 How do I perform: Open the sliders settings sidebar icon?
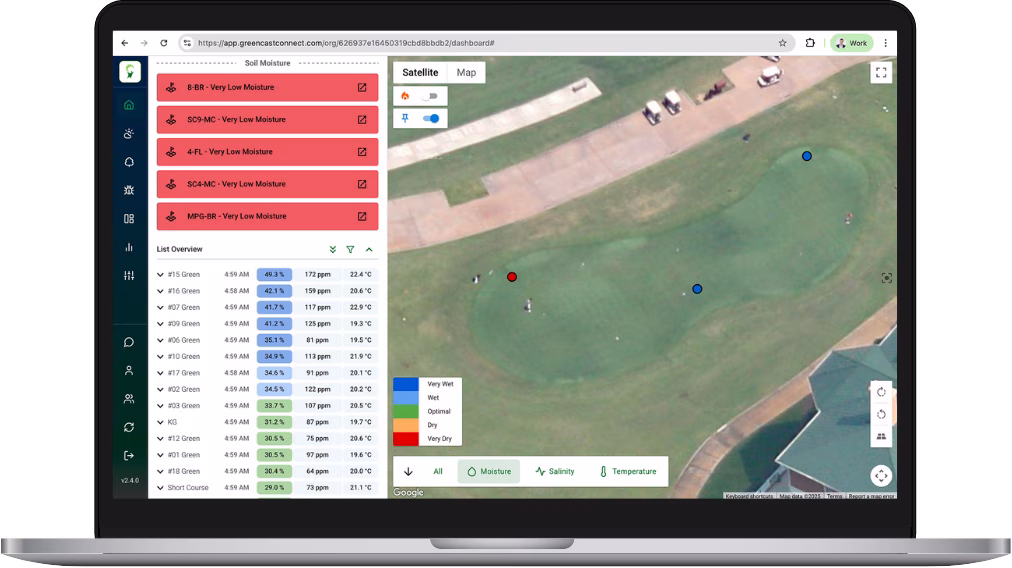point(129,276)
